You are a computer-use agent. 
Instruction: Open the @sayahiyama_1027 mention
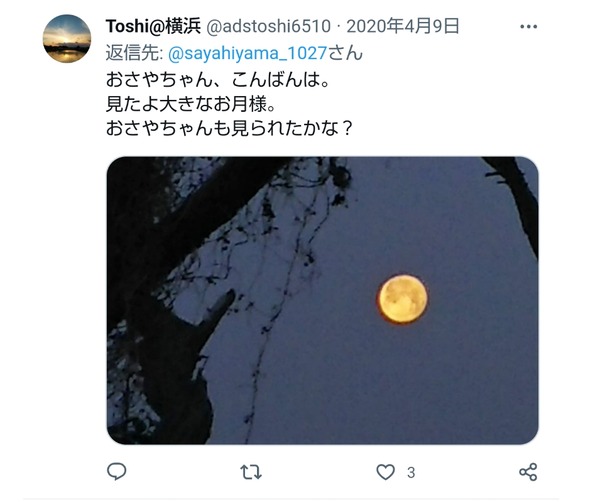coord(248,53)
